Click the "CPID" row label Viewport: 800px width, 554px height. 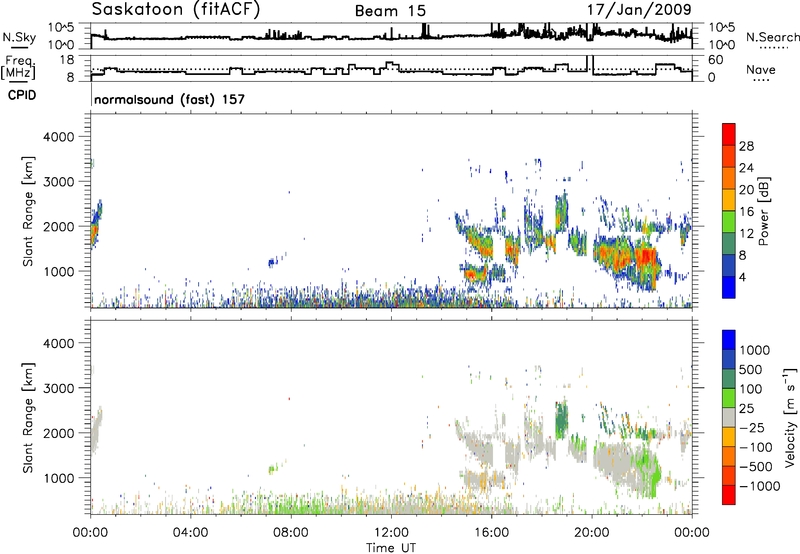22,95
